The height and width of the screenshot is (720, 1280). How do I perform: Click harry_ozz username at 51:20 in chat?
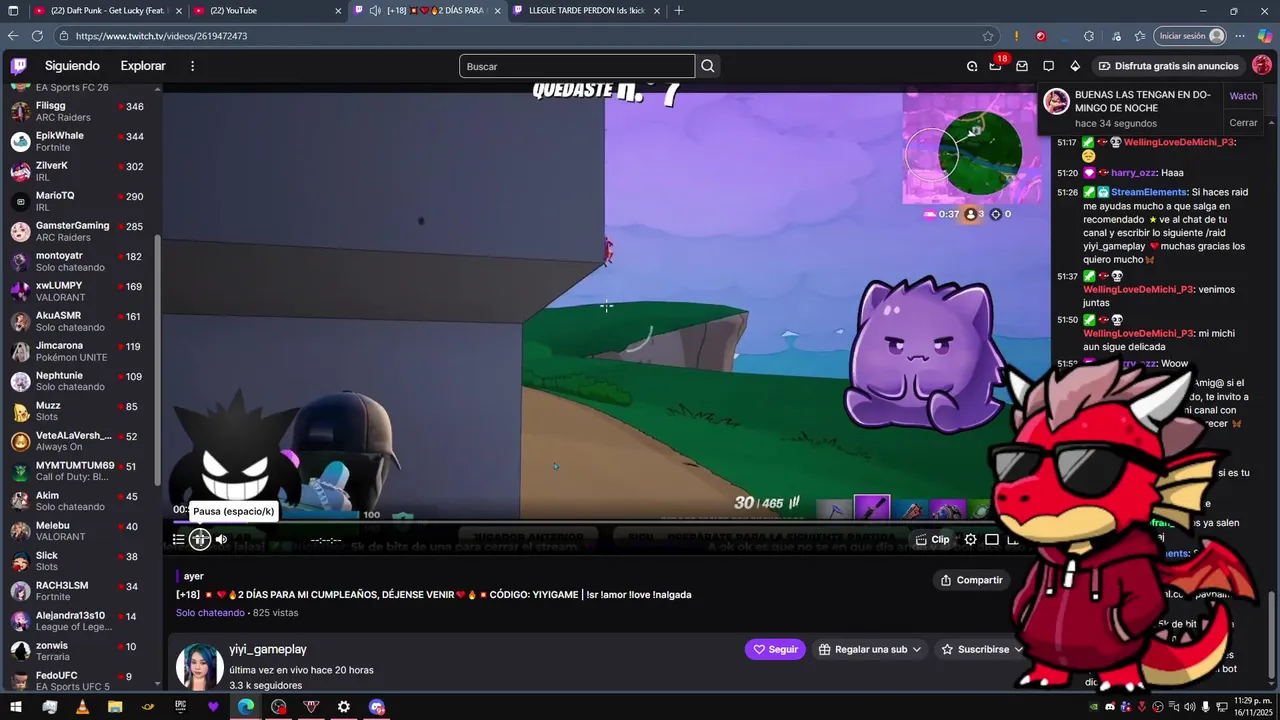(1134, 172)
